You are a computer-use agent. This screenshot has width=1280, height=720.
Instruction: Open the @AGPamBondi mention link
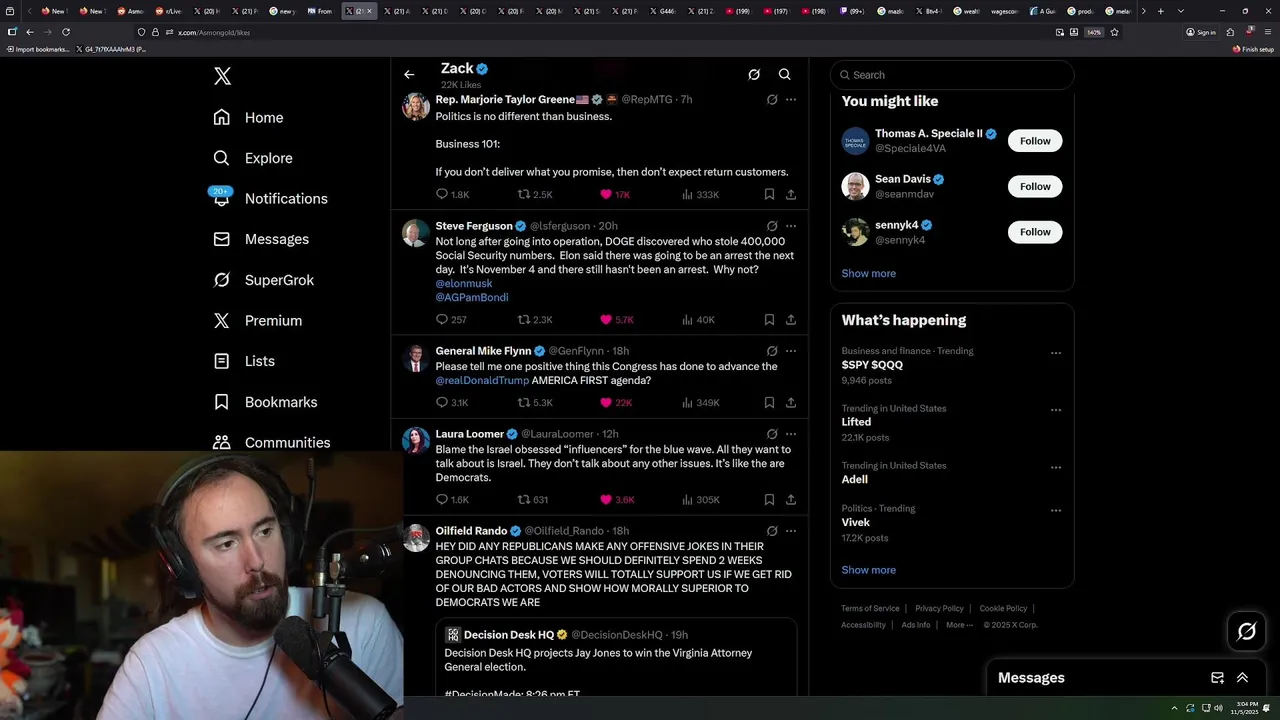point(472,297)
